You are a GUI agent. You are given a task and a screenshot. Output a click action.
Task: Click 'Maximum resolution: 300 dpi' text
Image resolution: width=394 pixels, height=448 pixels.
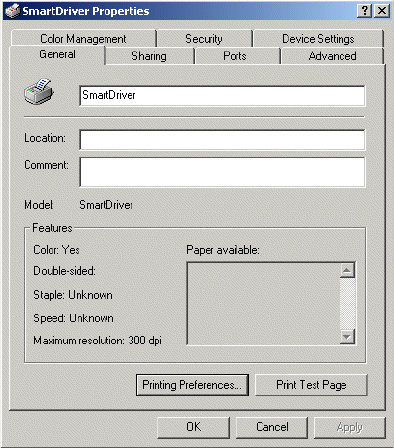[x=97, y=340]
